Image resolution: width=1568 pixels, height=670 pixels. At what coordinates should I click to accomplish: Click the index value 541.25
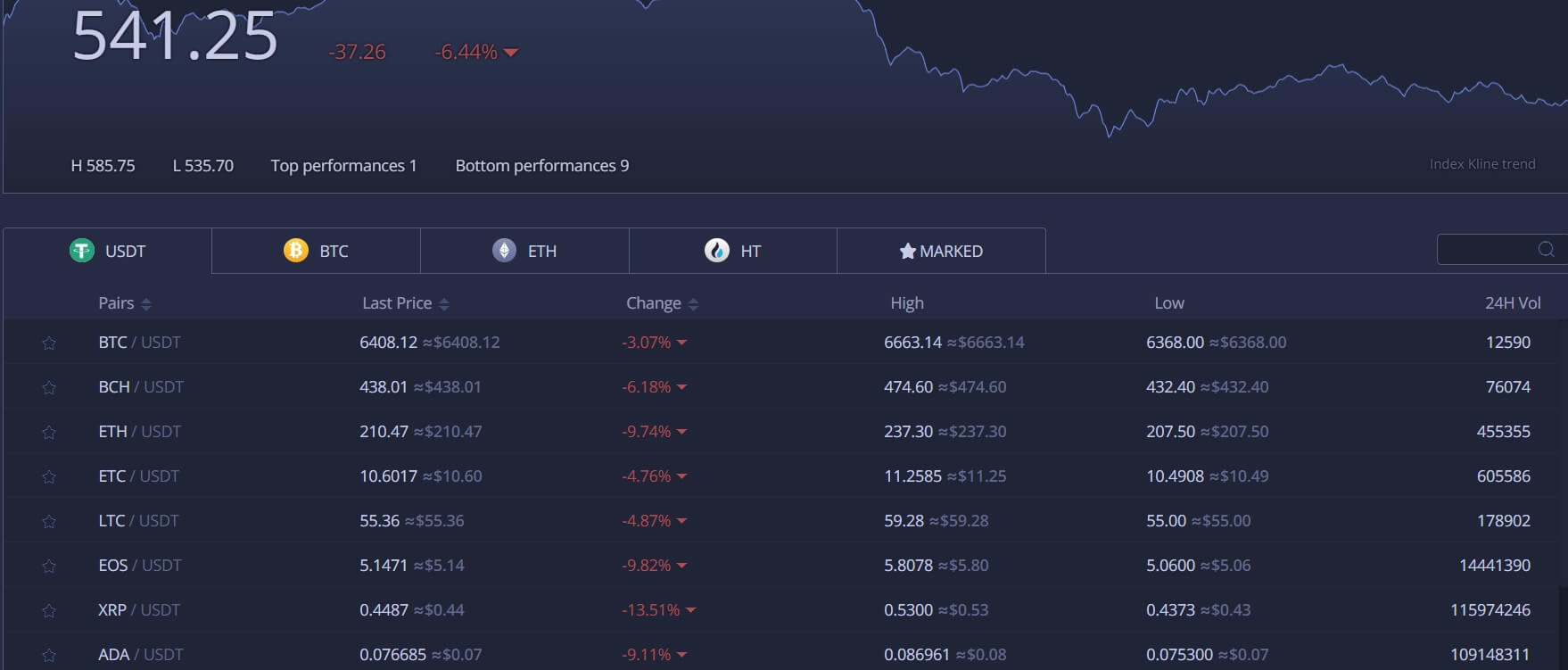[175, 37]
